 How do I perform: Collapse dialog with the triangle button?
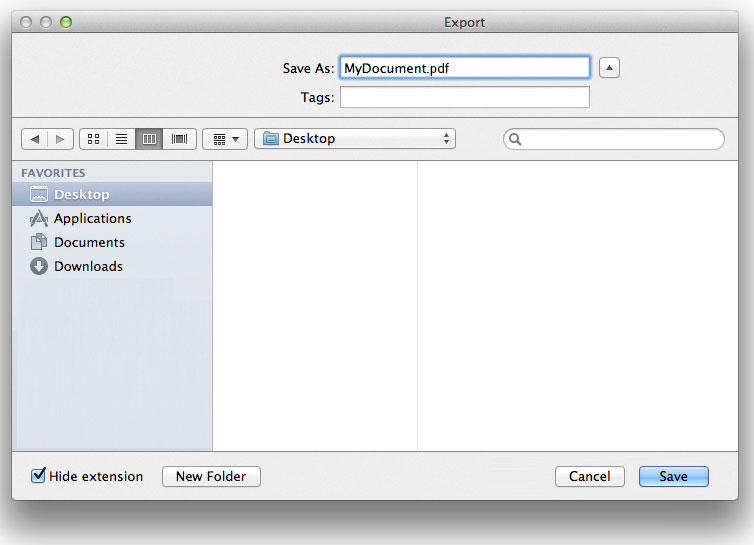(x=609, y=68)
